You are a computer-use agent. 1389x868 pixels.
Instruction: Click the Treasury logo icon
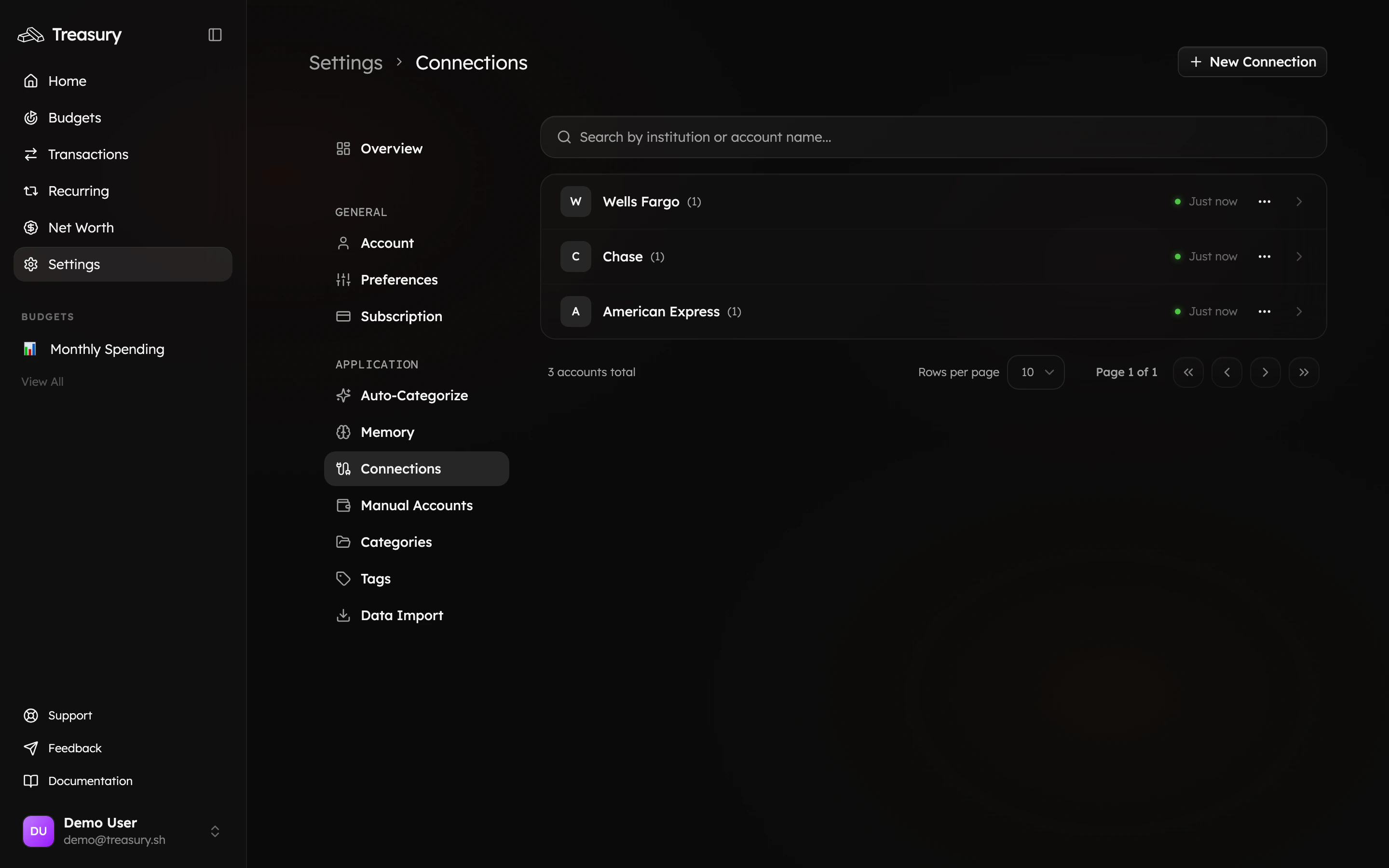coord(31,35)
